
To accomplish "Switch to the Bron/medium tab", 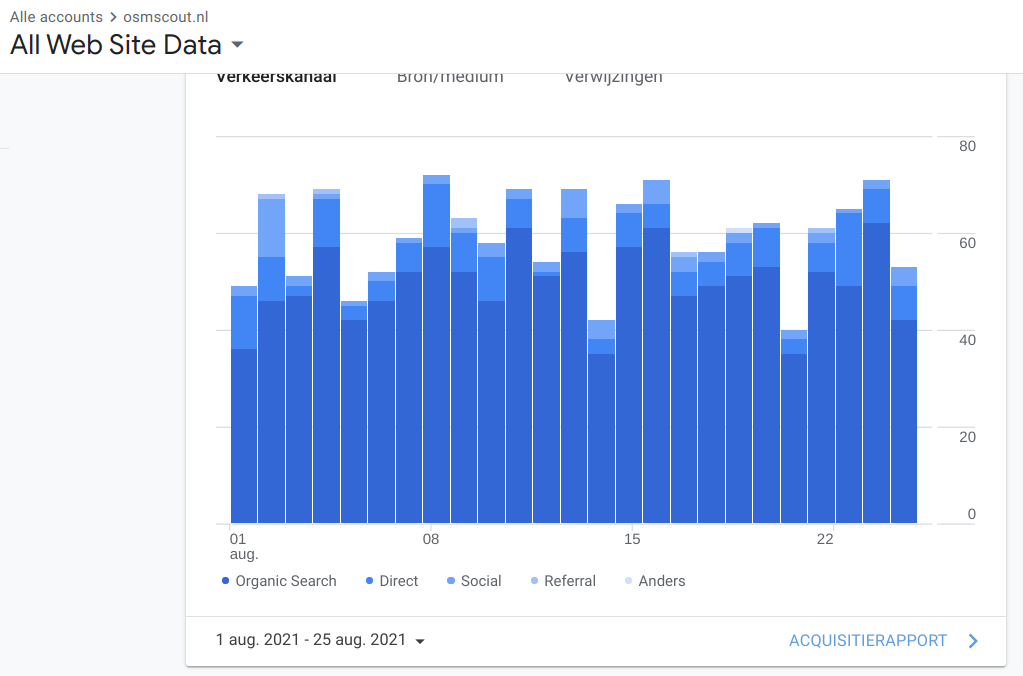I will (x=450, y=77).
